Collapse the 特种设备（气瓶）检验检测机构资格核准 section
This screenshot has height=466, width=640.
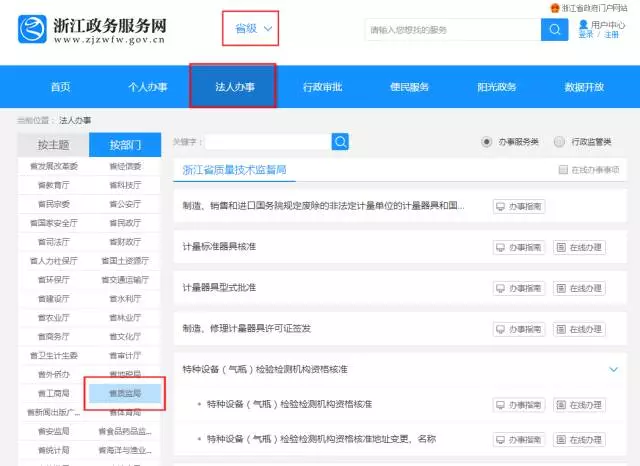(x=613, y=370)
